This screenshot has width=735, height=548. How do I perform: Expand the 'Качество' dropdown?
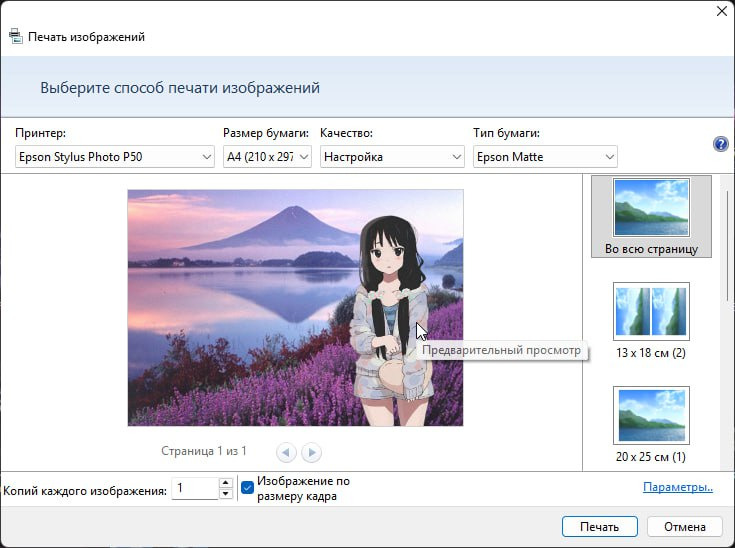pos(392,157)
